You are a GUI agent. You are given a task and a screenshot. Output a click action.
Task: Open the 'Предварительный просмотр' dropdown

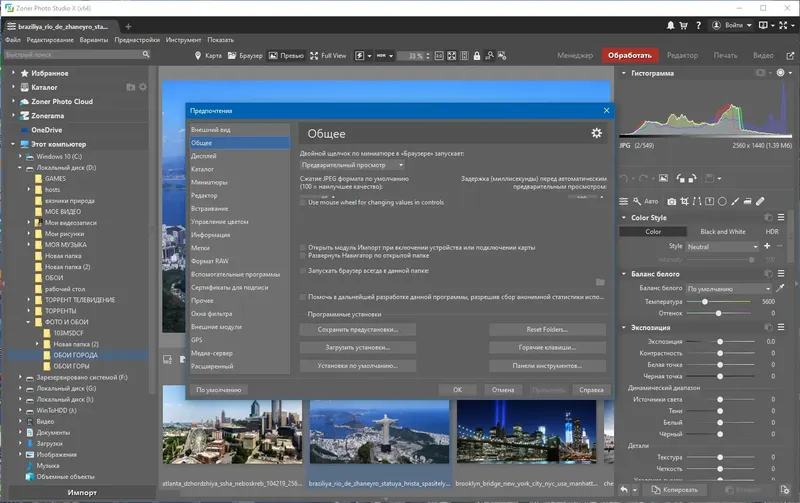tap(351, 165)
